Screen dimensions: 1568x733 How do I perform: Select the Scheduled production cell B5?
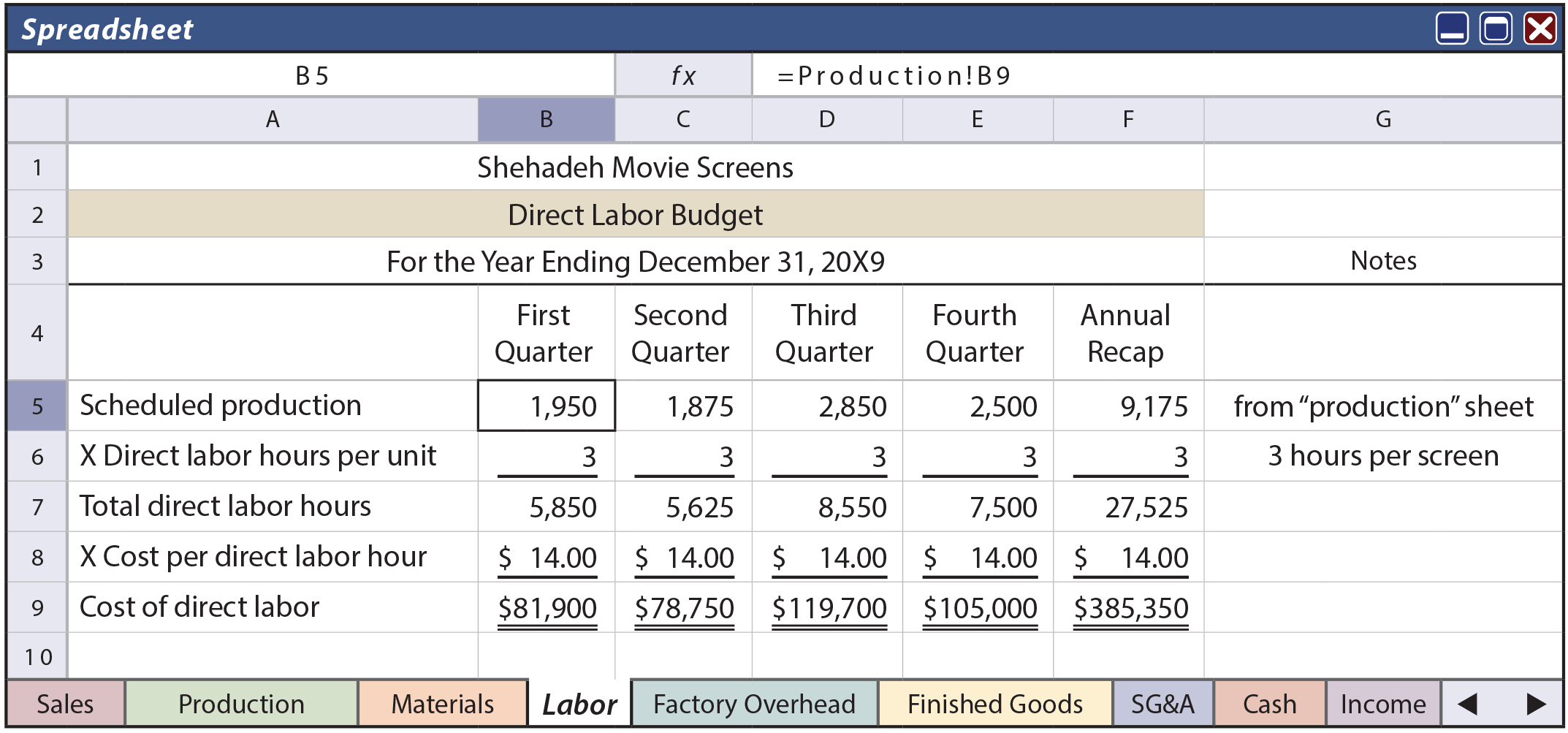point(545,405)
